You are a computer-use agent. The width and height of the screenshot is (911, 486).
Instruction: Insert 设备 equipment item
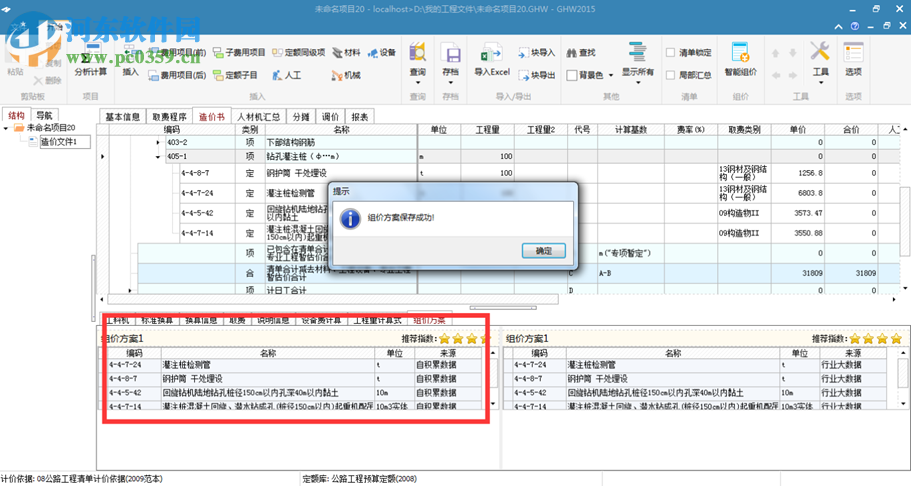(x=382, y=53)
